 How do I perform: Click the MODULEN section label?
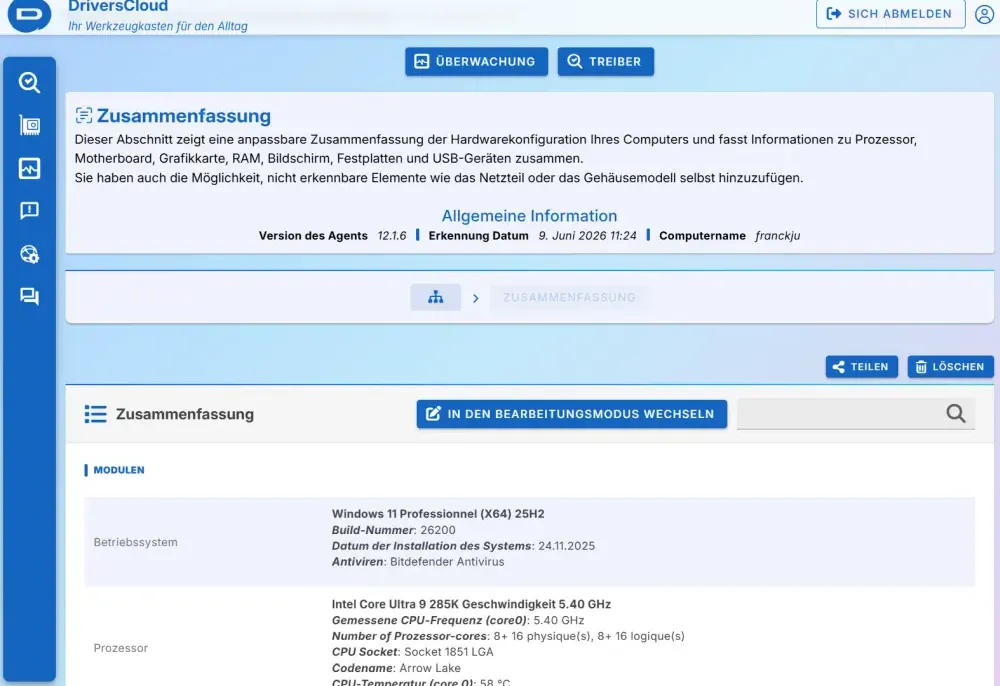click(x=119, y=470)
